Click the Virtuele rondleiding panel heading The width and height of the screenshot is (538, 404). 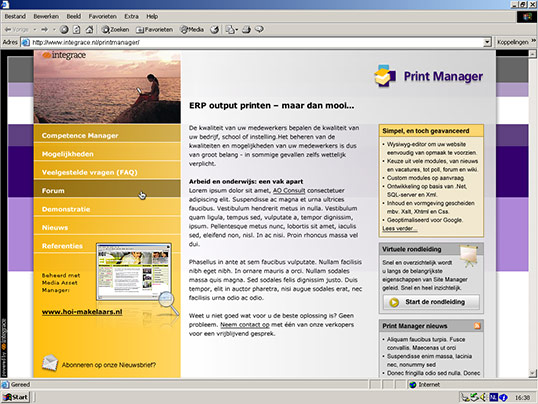(412, 249)
